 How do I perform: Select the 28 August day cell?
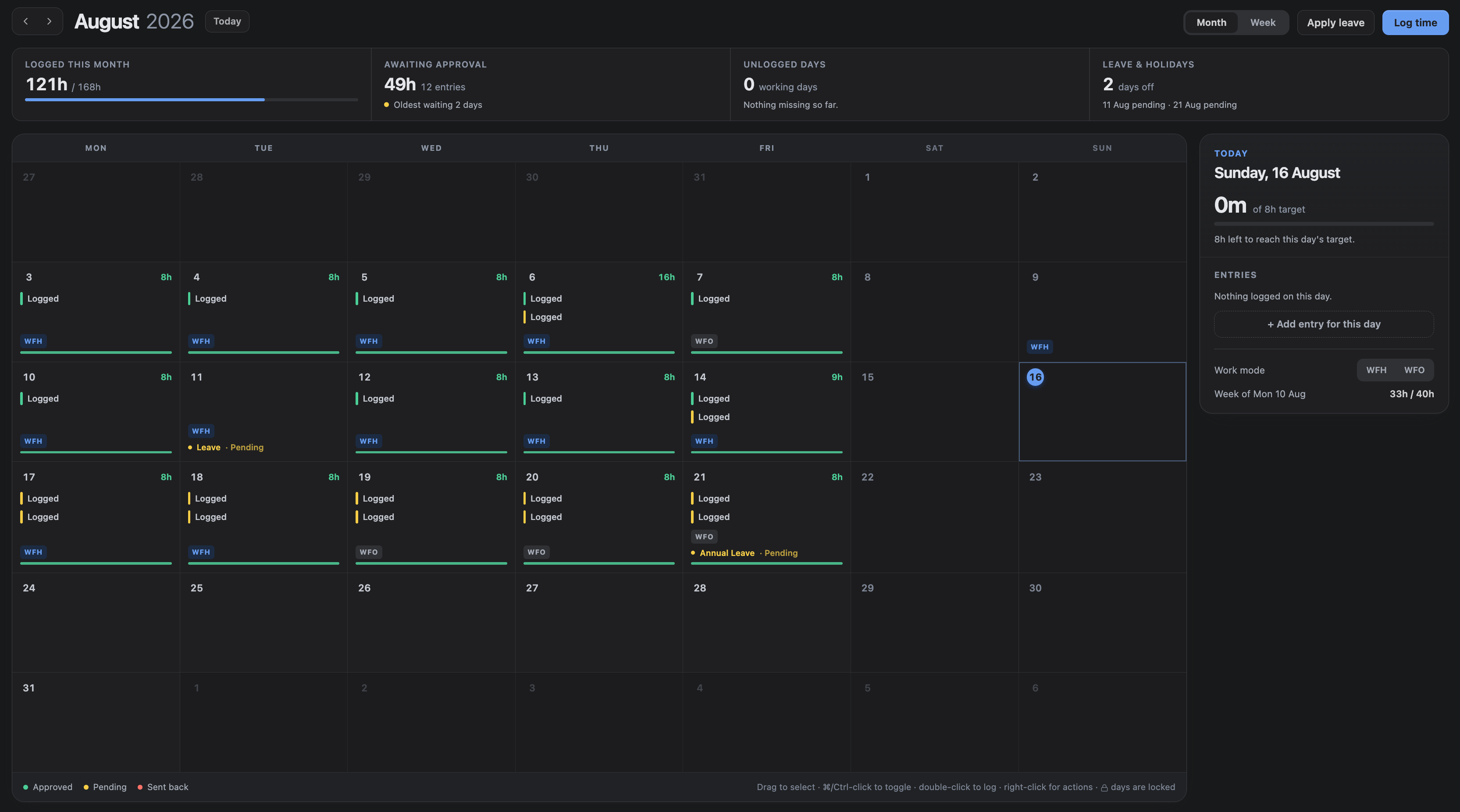coord(767,622)
